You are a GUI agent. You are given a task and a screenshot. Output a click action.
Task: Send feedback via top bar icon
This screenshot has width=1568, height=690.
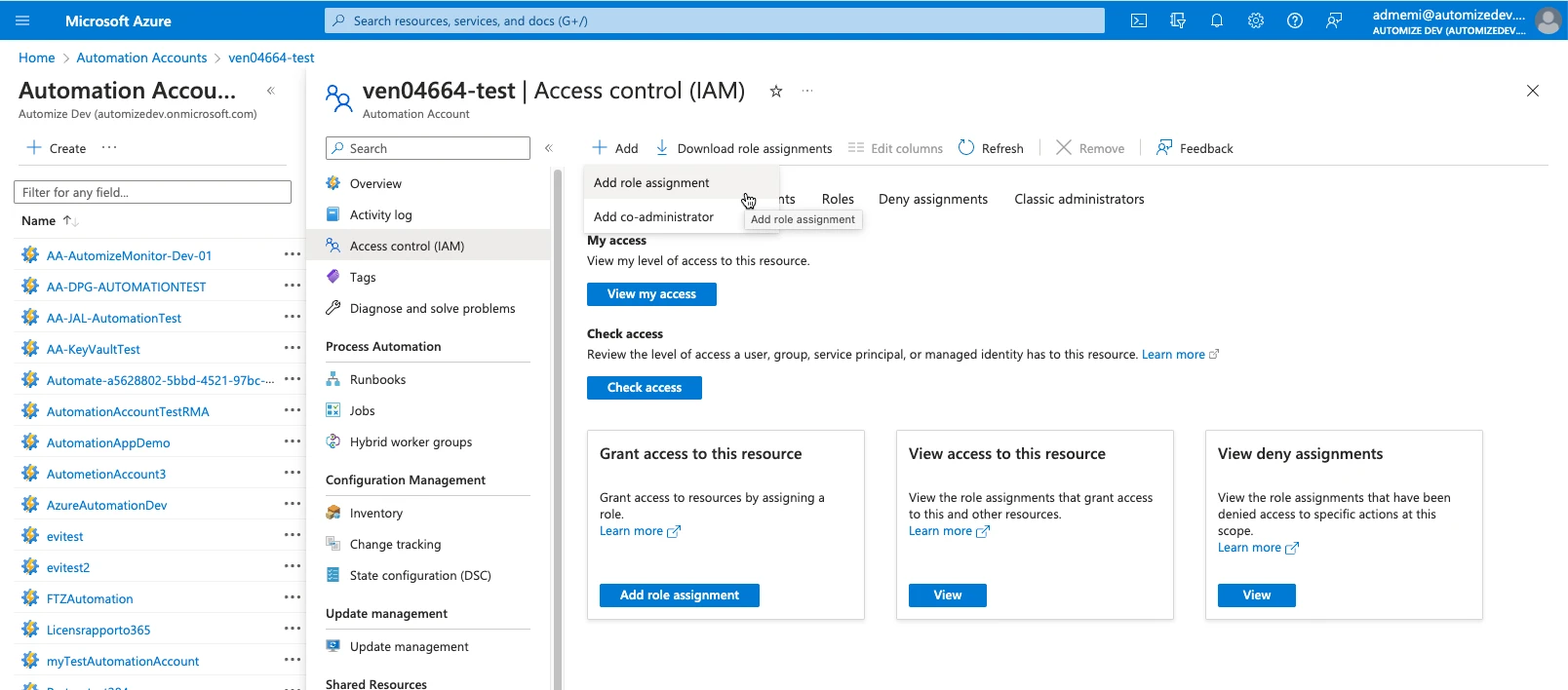(x=1333, y=20)
